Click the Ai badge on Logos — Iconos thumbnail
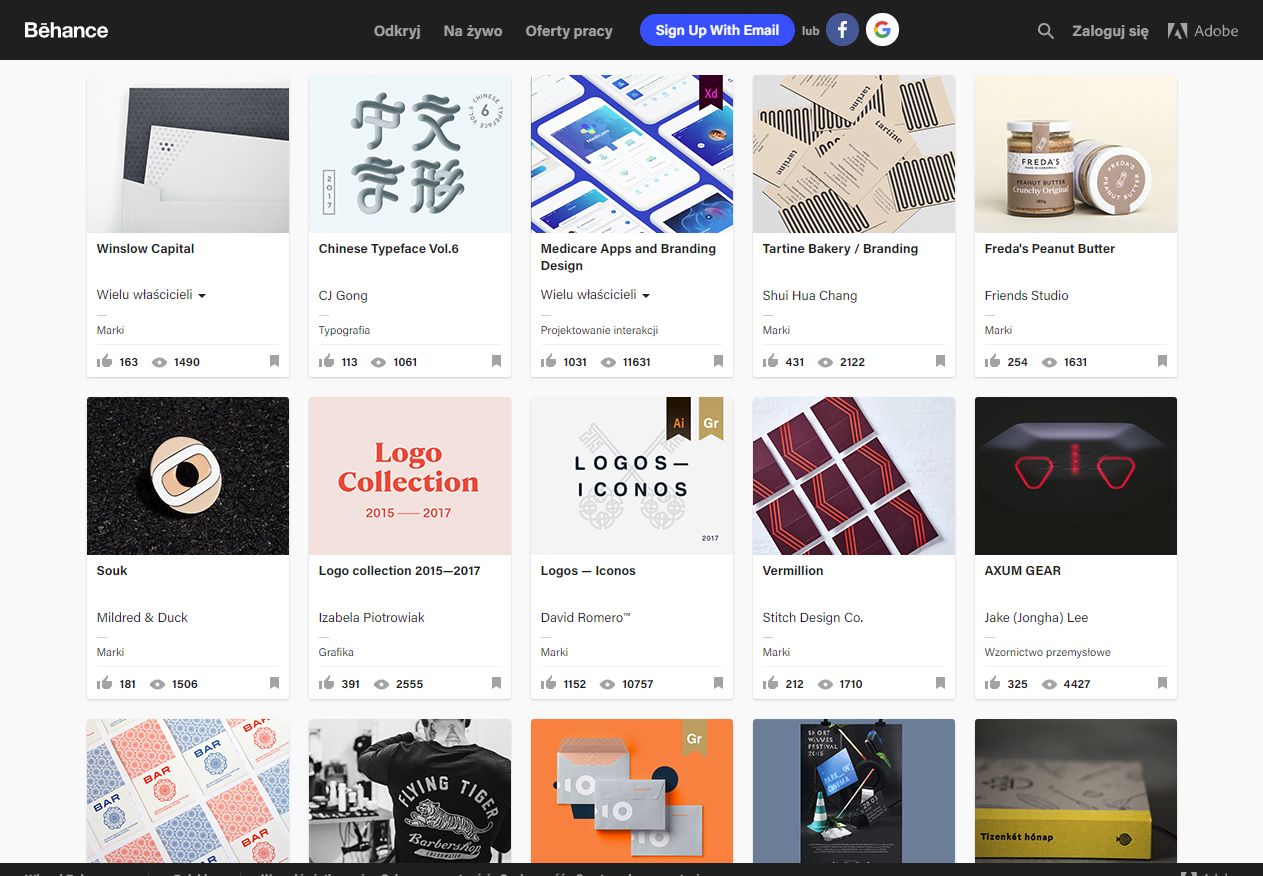This screenshot has width=1263, height=876. [679, 418]
